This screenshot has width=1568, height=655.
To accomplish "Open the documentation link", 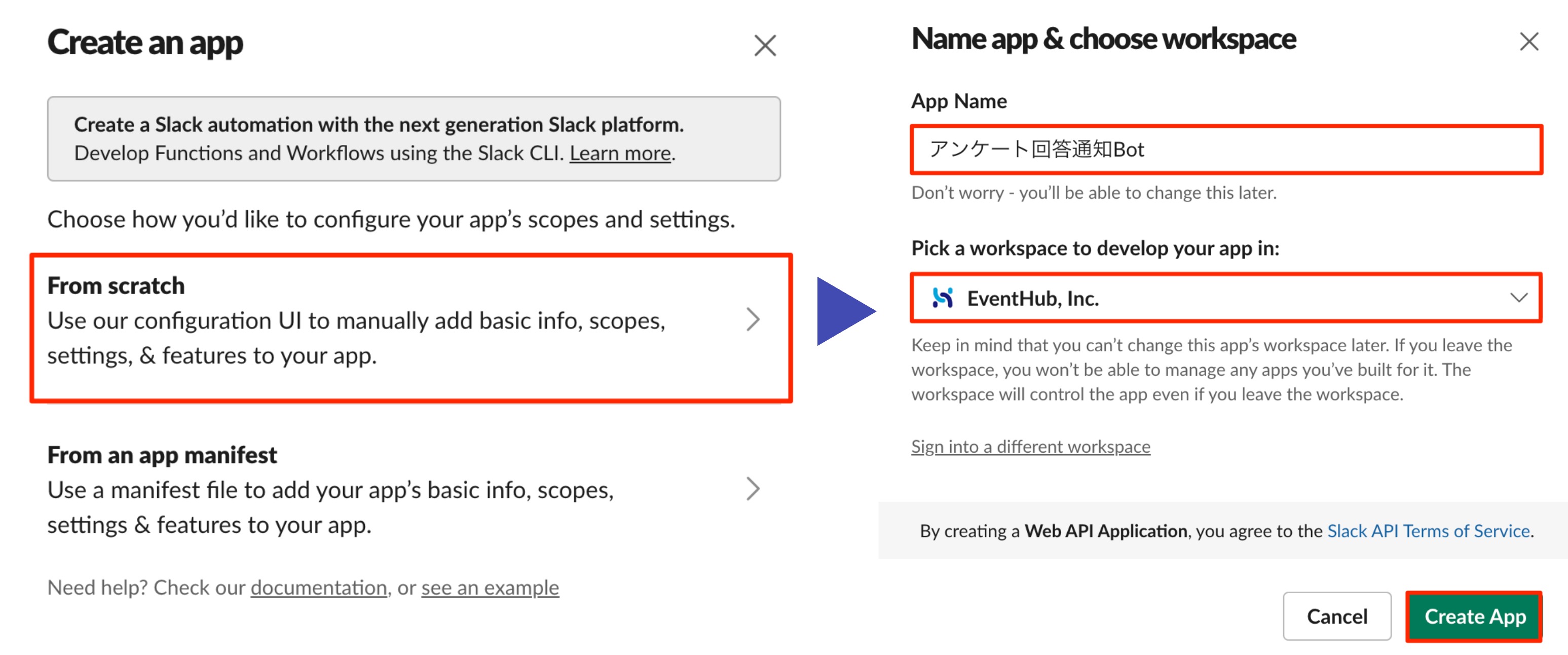I will pos(318,587).
